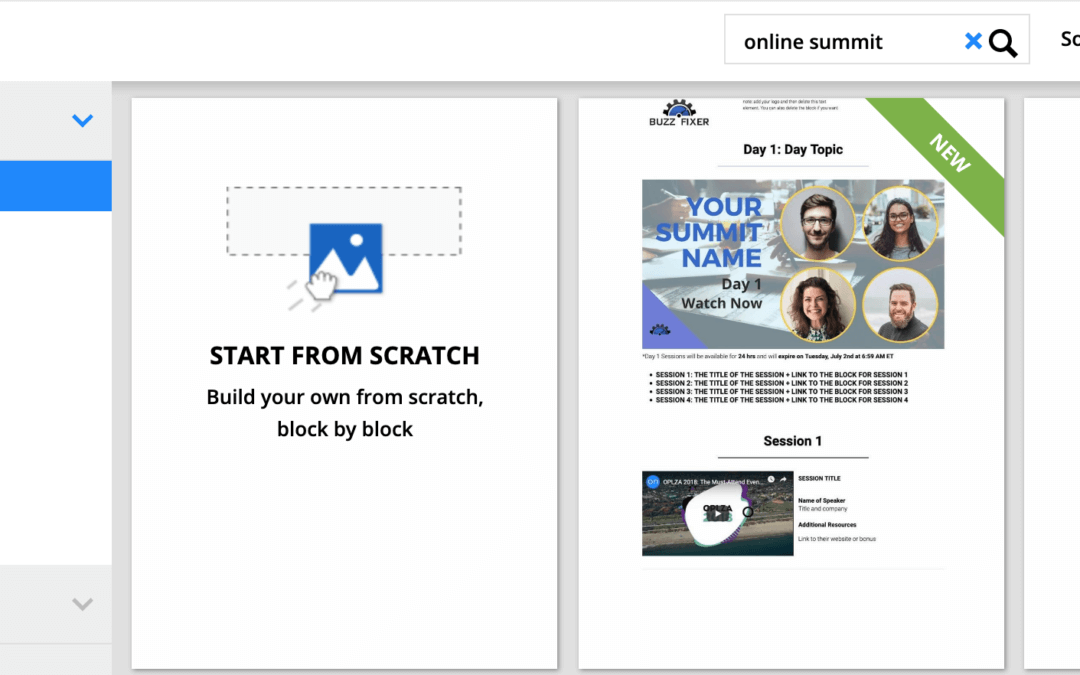Choose the START FROM SCRATCH heading
The width and height of the screenshot is (1080, 675).
344,355
